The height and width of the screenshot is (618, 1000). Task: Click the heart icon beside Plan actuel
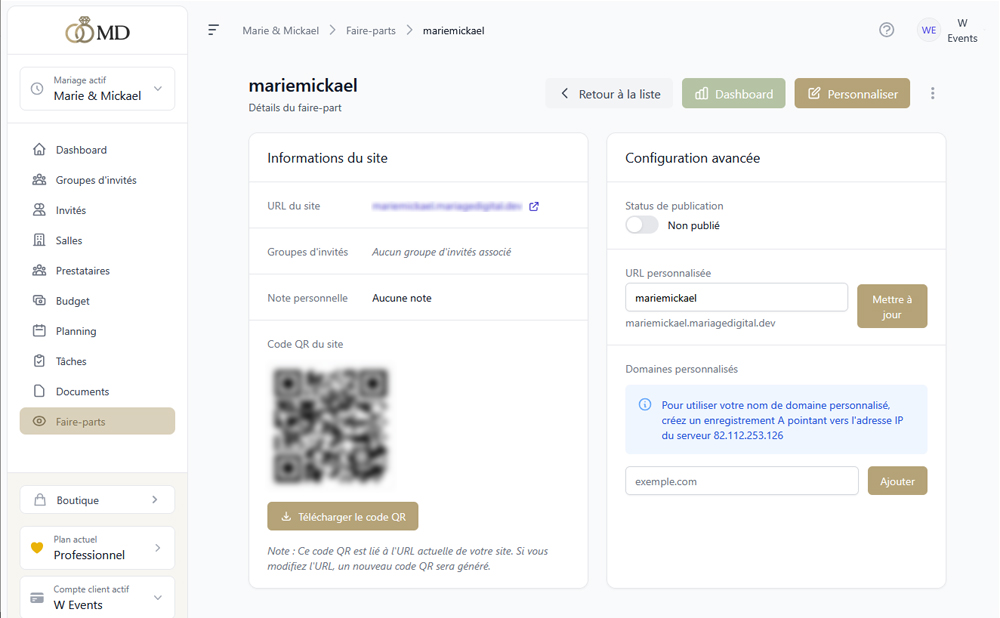(x=37, y=548)
